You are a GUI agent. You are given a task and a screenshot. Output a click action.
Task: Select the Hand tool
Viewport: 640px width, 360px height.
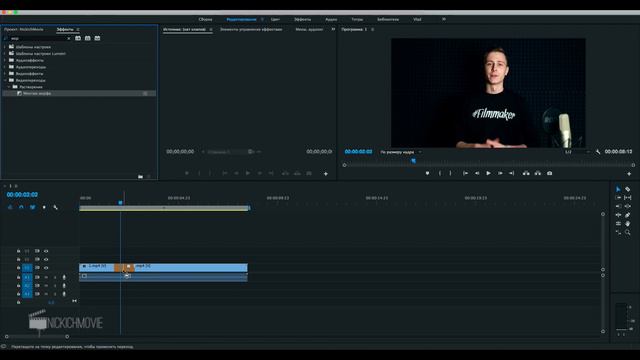(628, 223)
